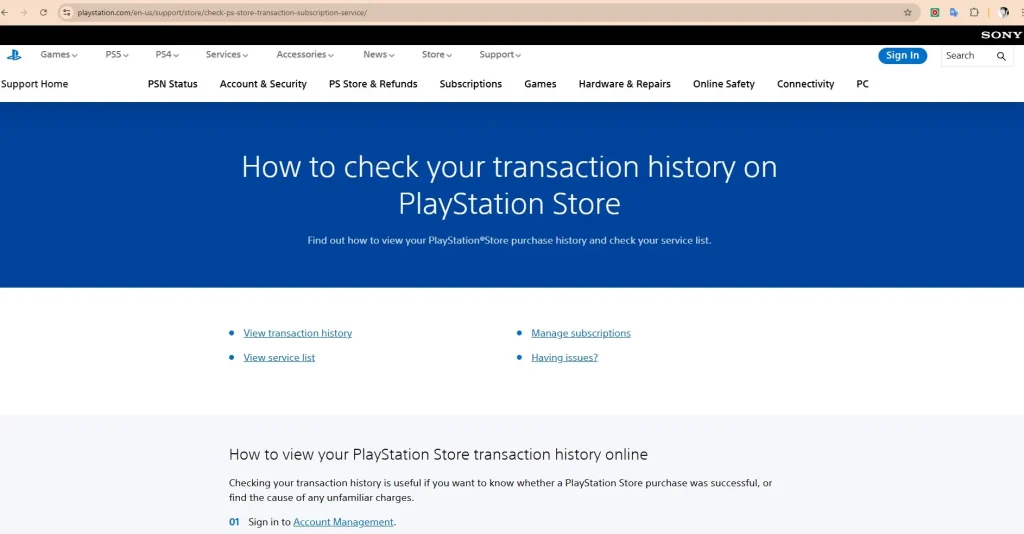This screenshot has height=534, width=1024.
Task: Open PS Store & Refunds section
Action: [373, 84]
